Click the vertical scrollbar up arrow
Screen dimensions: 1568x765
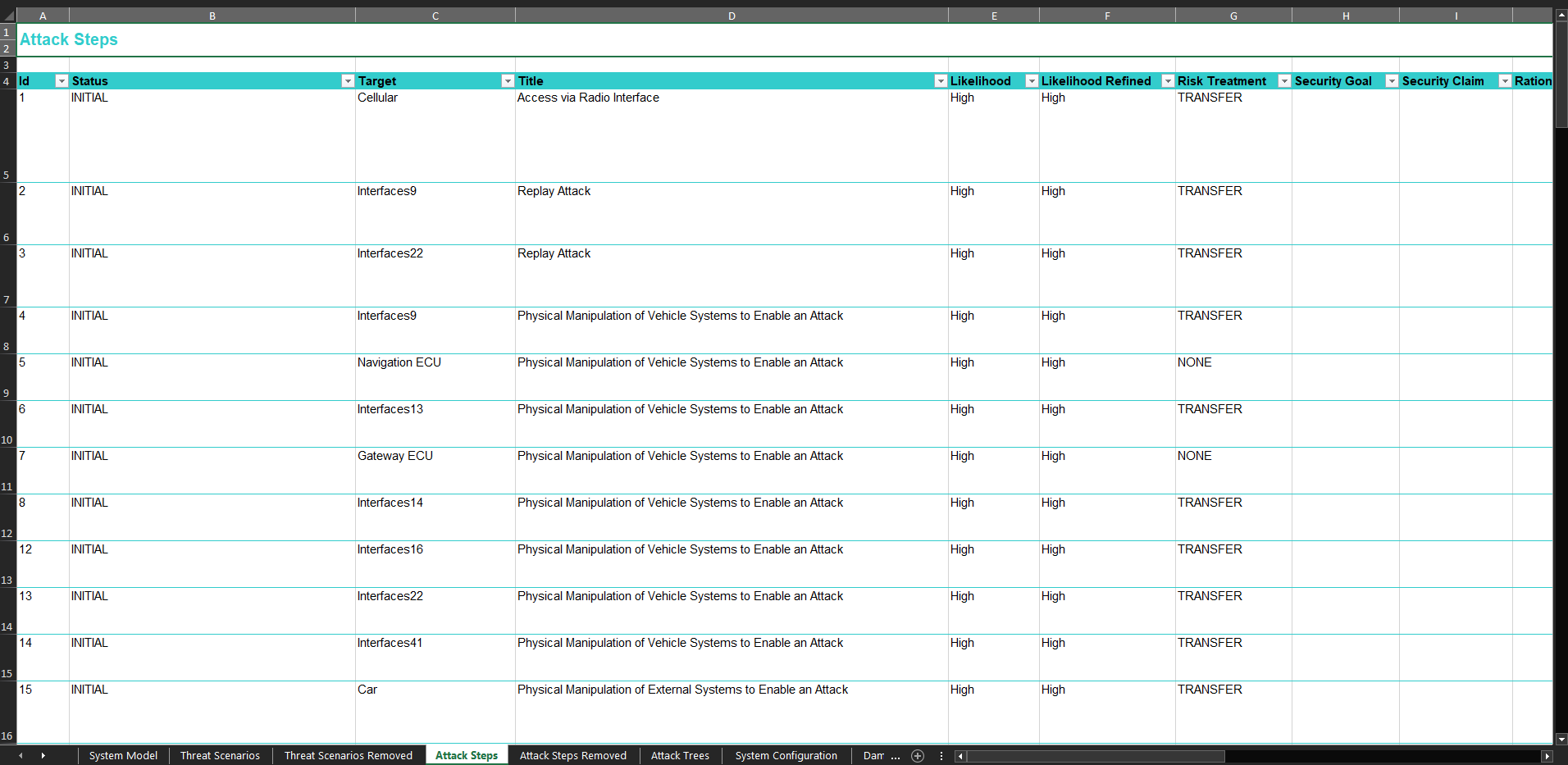coord(1561,15)
